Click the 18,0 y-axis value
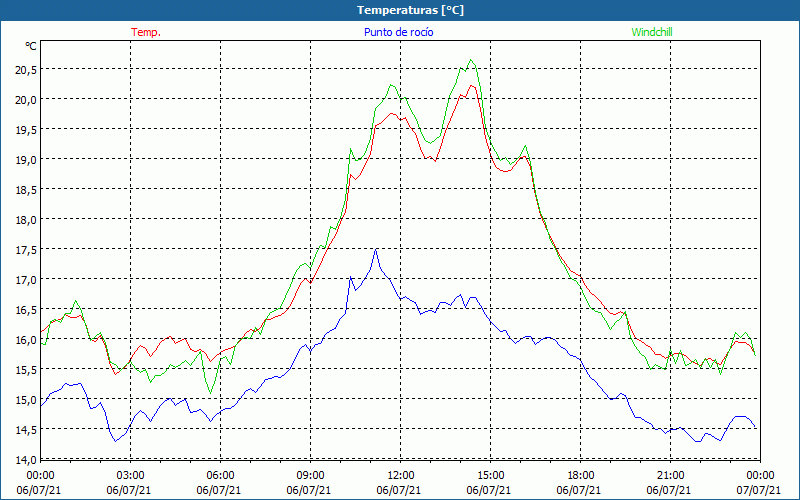 tap(26, 220)
